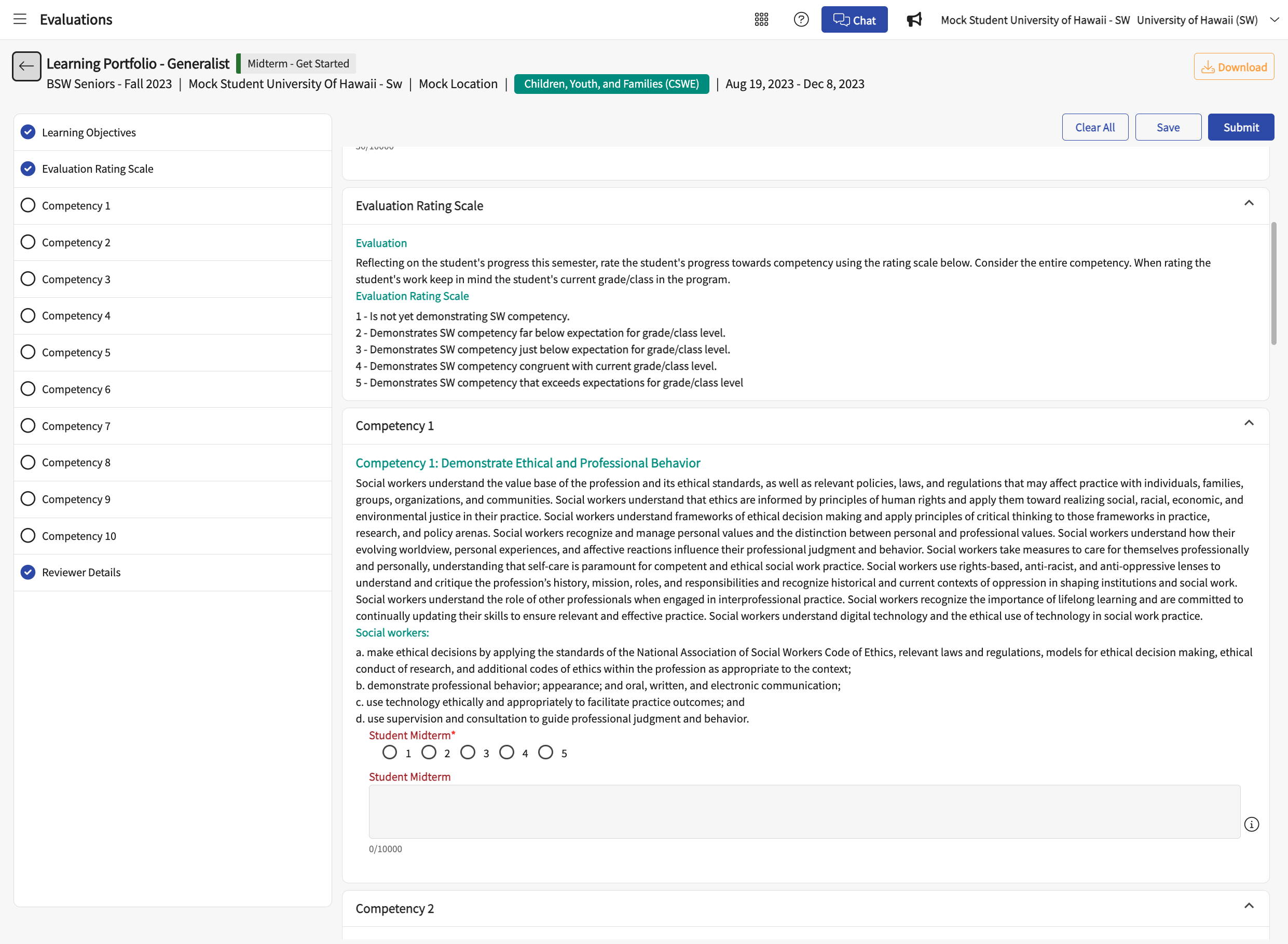Click the 'Social workers:' subheading
This screenshot has width=1288, height=944.
click(392, 633)
